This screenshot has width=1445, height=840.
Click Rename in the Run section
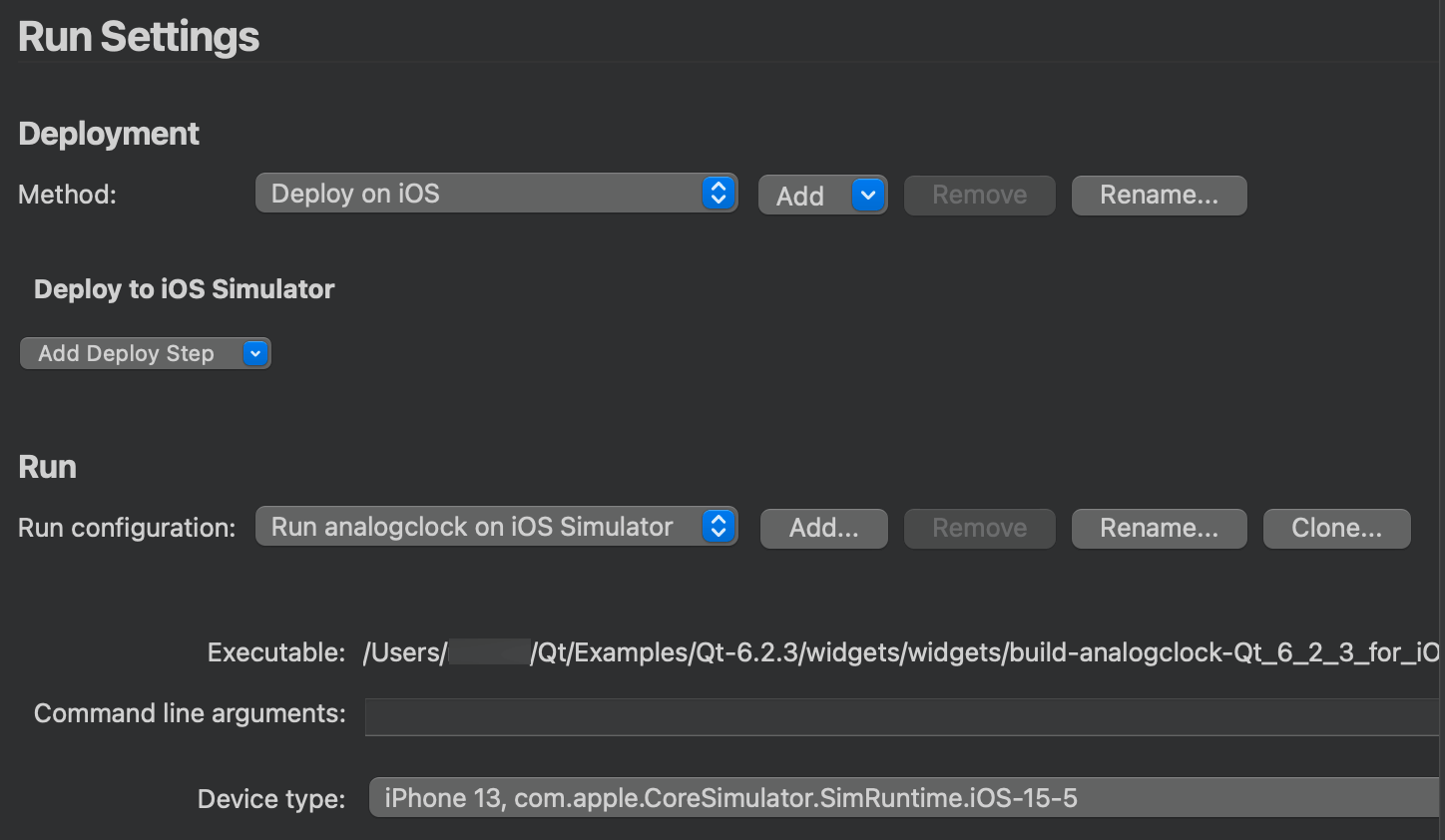[x=1159, y=528]
